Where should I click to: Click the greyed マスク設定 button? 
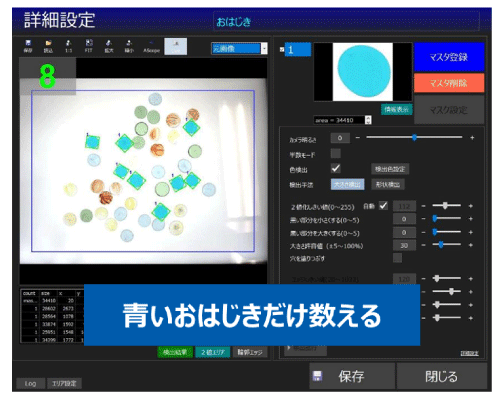[449, 110]
